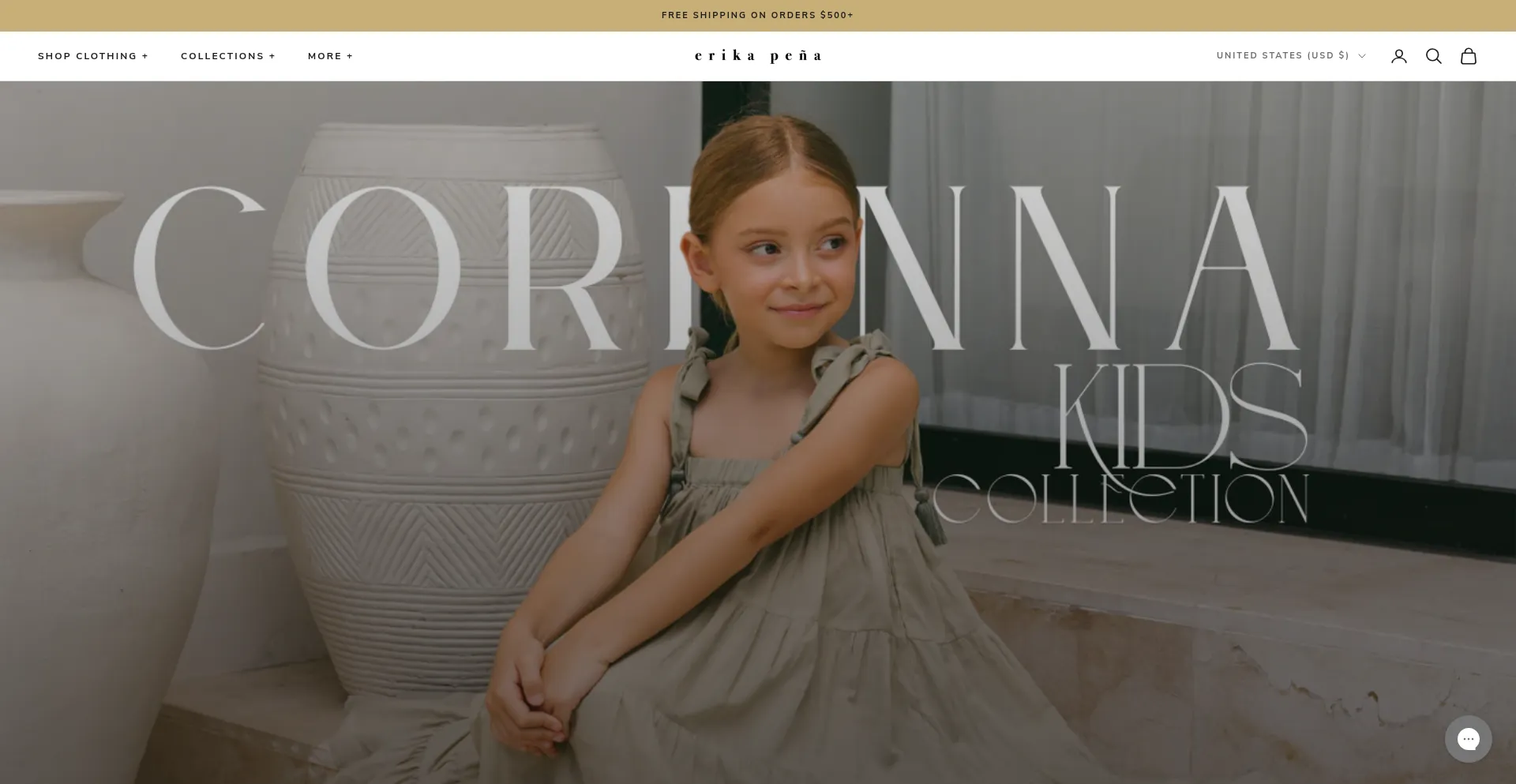Click the plus sign beside More
The height and width of the screenshot is (784, 1516).
point(350,56)
